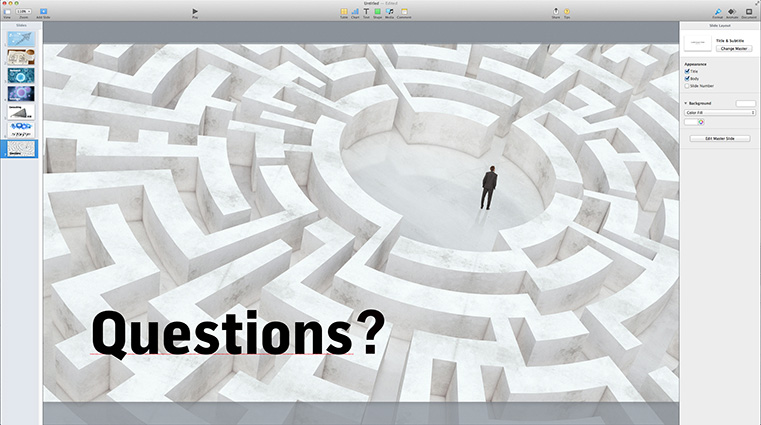Image resolution: width=761 pixels, height=425 pixels.
Task: Click the Title & Subtitle master thumbnail
Action: coord(698,43)
